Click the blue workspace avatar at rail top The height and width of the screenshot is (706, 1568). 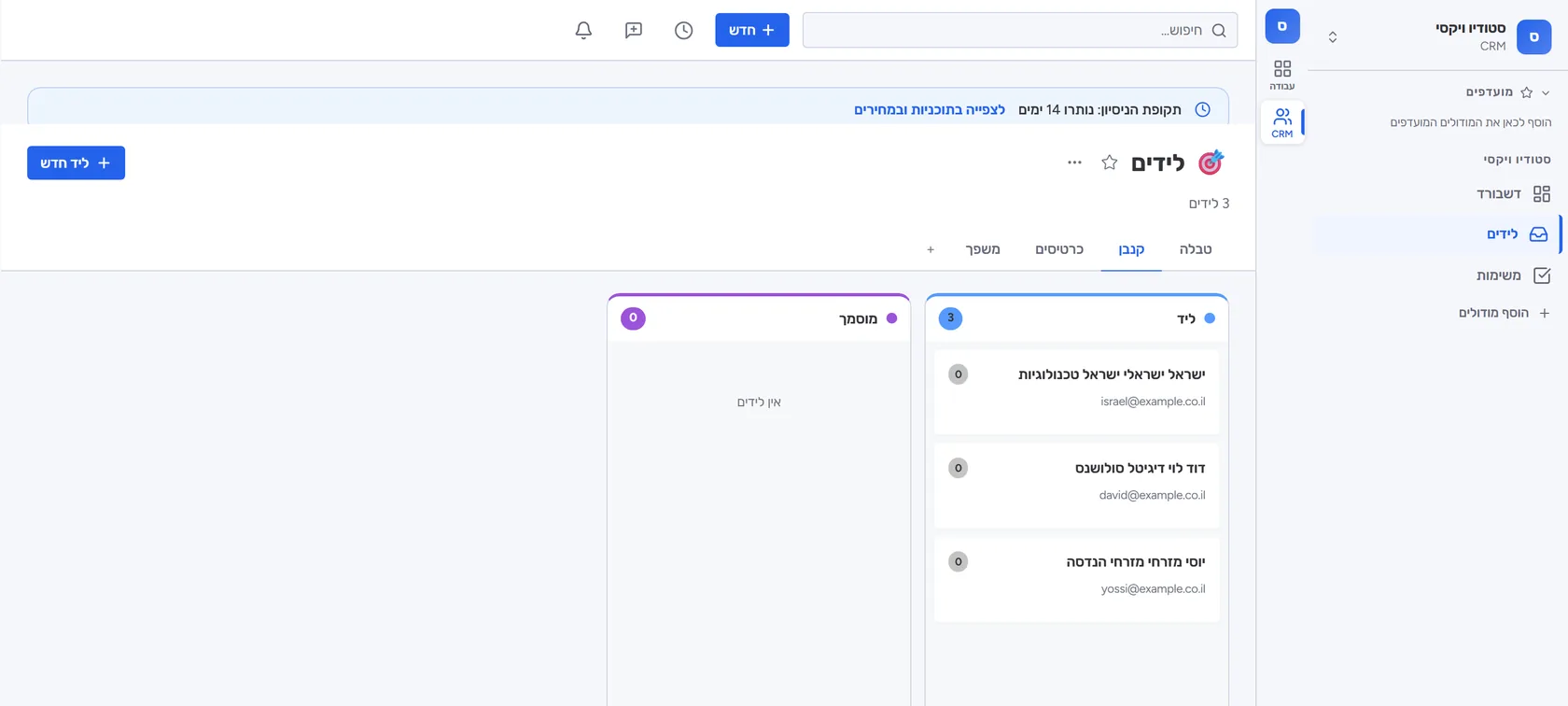1282,26
